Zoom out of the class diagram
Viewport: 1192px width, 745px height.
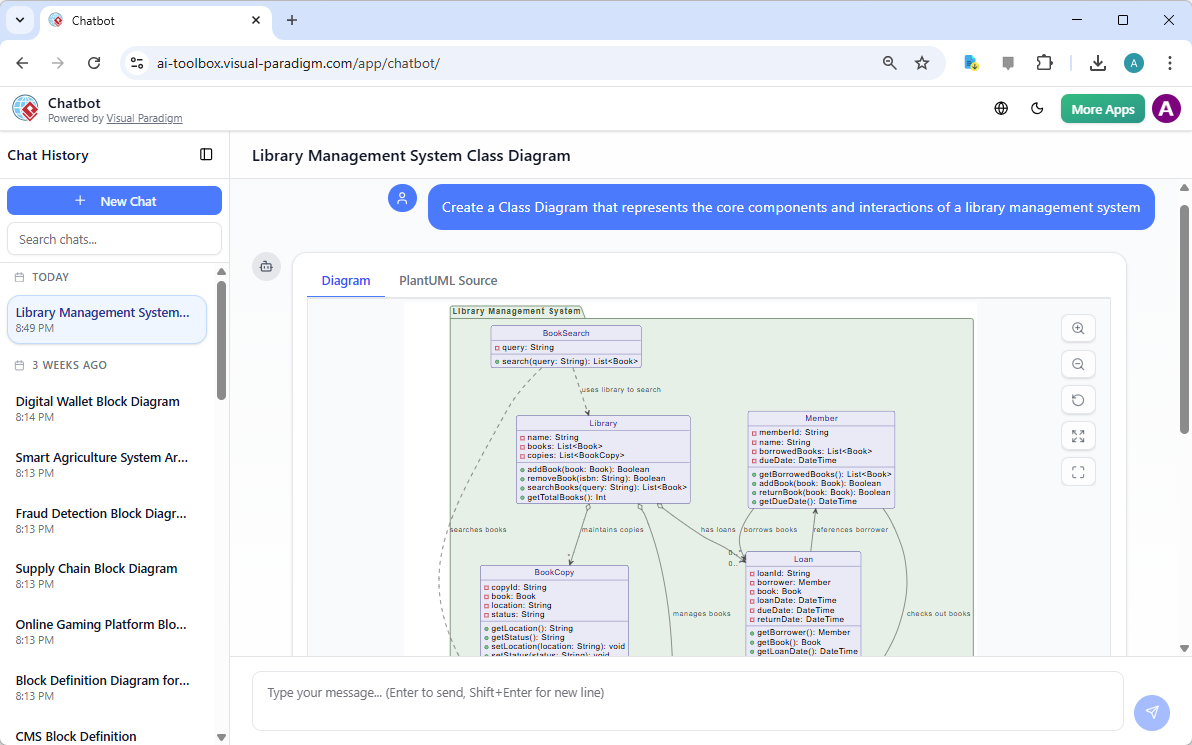1078,364
